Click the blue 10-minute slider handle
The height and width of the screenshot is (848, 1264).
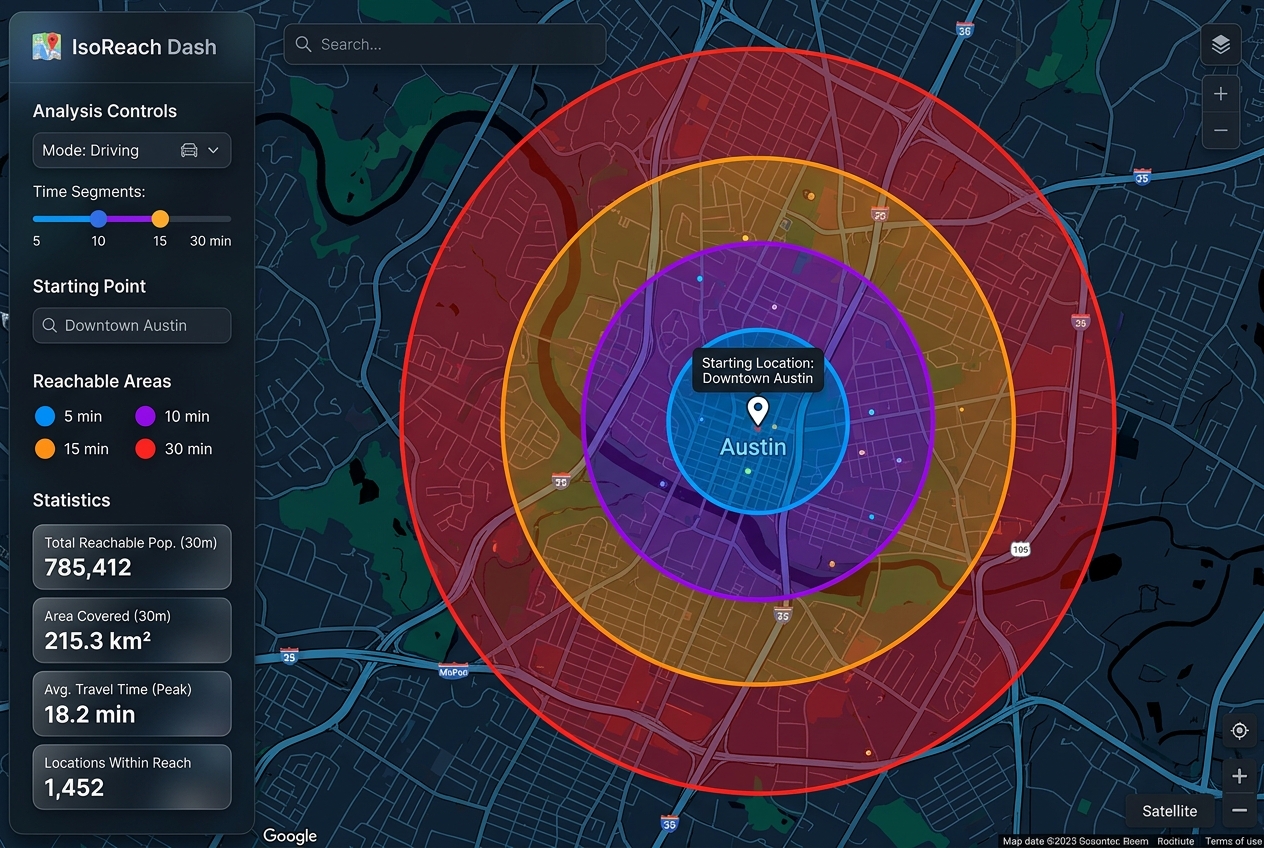(x=98, y=218)
